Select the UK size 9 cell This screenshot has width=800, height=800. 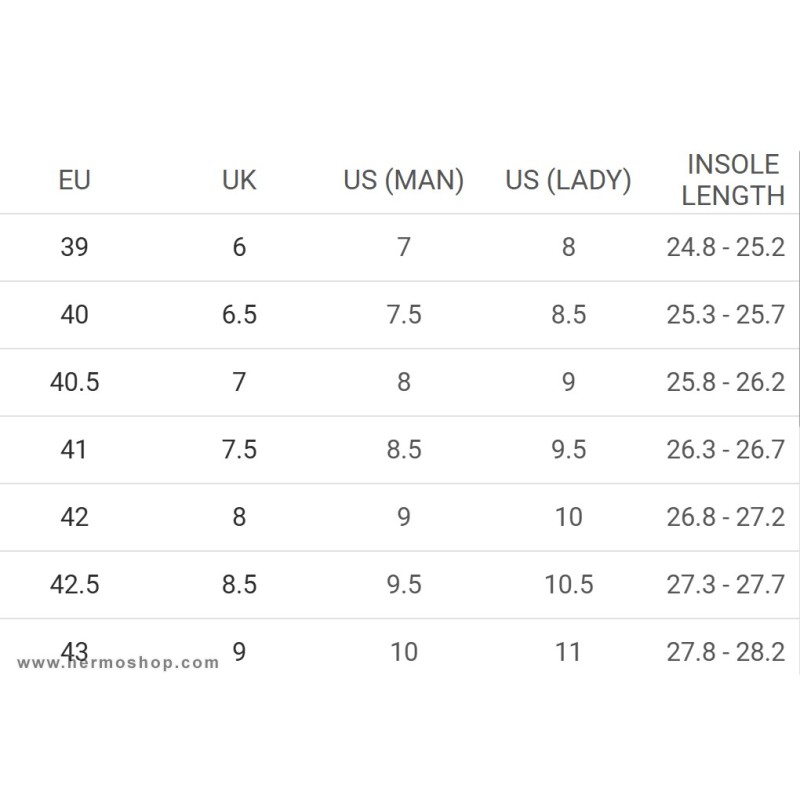click(239, 652)
